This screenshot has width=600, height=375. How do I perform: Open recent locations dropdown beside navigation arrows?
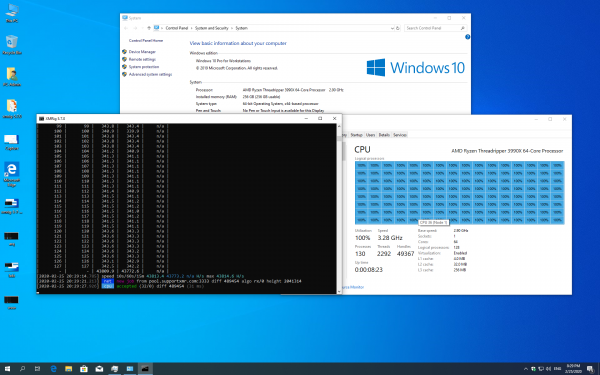click(142, 28)
